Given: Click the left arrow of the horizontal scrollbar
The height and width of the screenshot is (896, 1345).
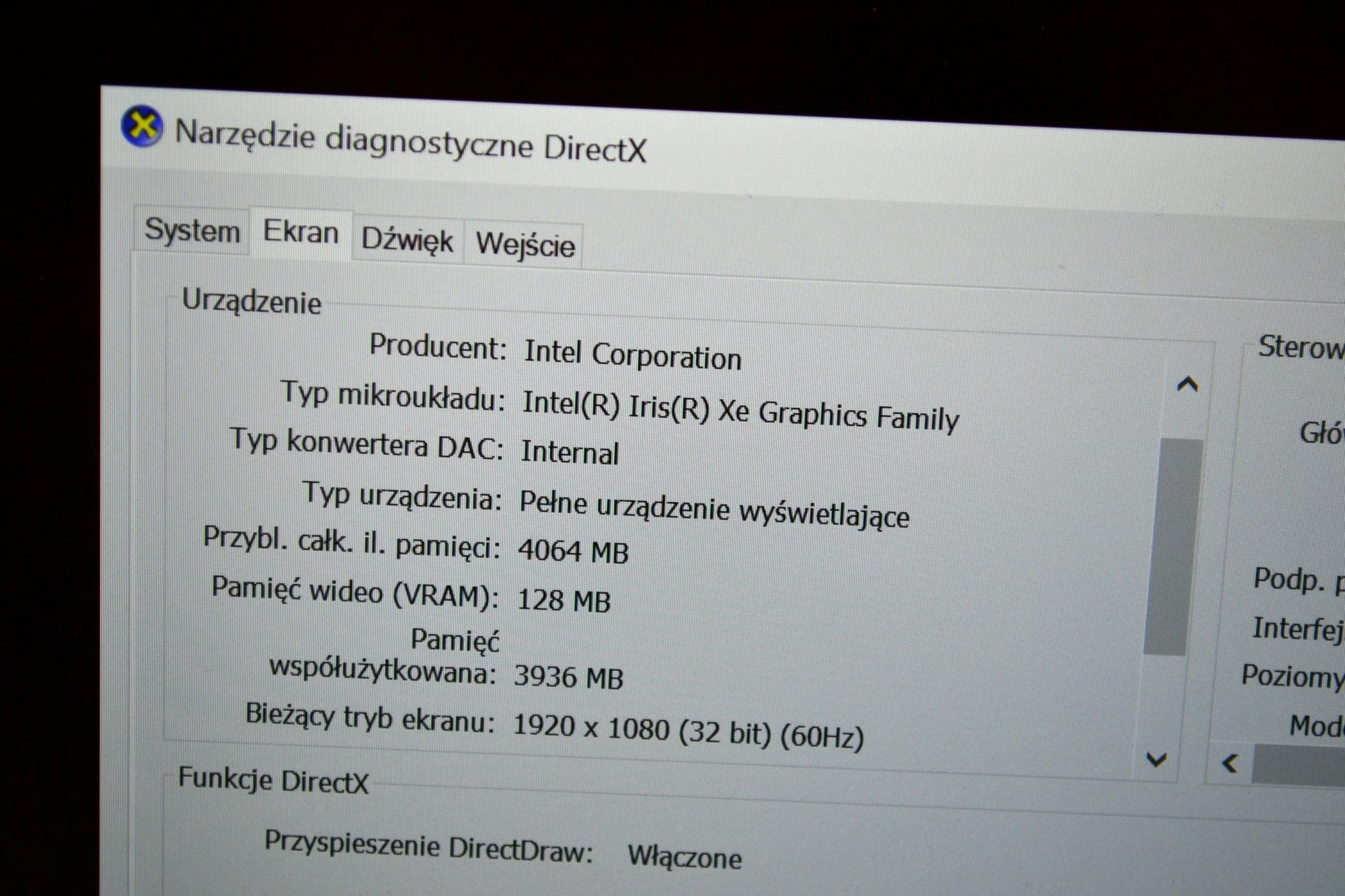Looking at the screenshot, I should (1231, 763).
